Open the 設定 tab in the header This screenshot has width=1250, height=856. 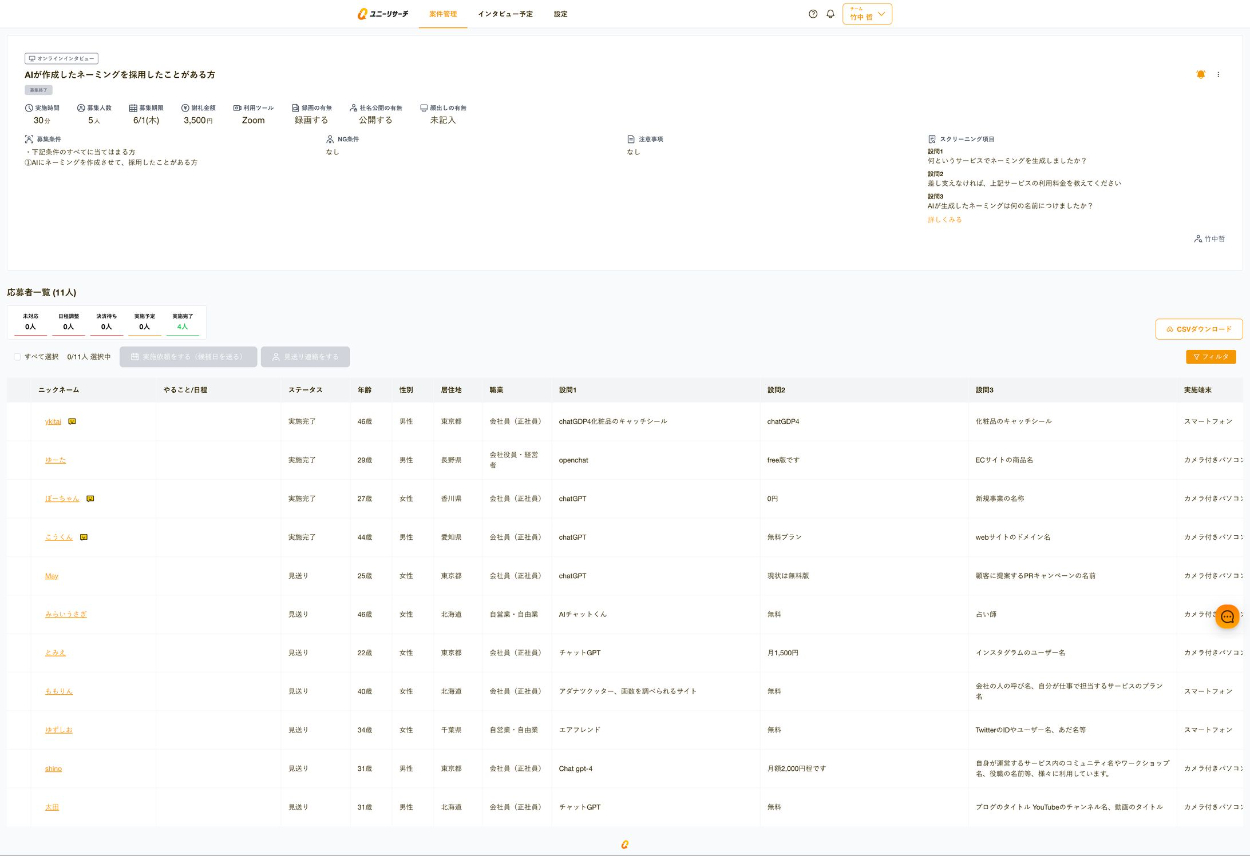pyautogui.click(x=560, y=14)
